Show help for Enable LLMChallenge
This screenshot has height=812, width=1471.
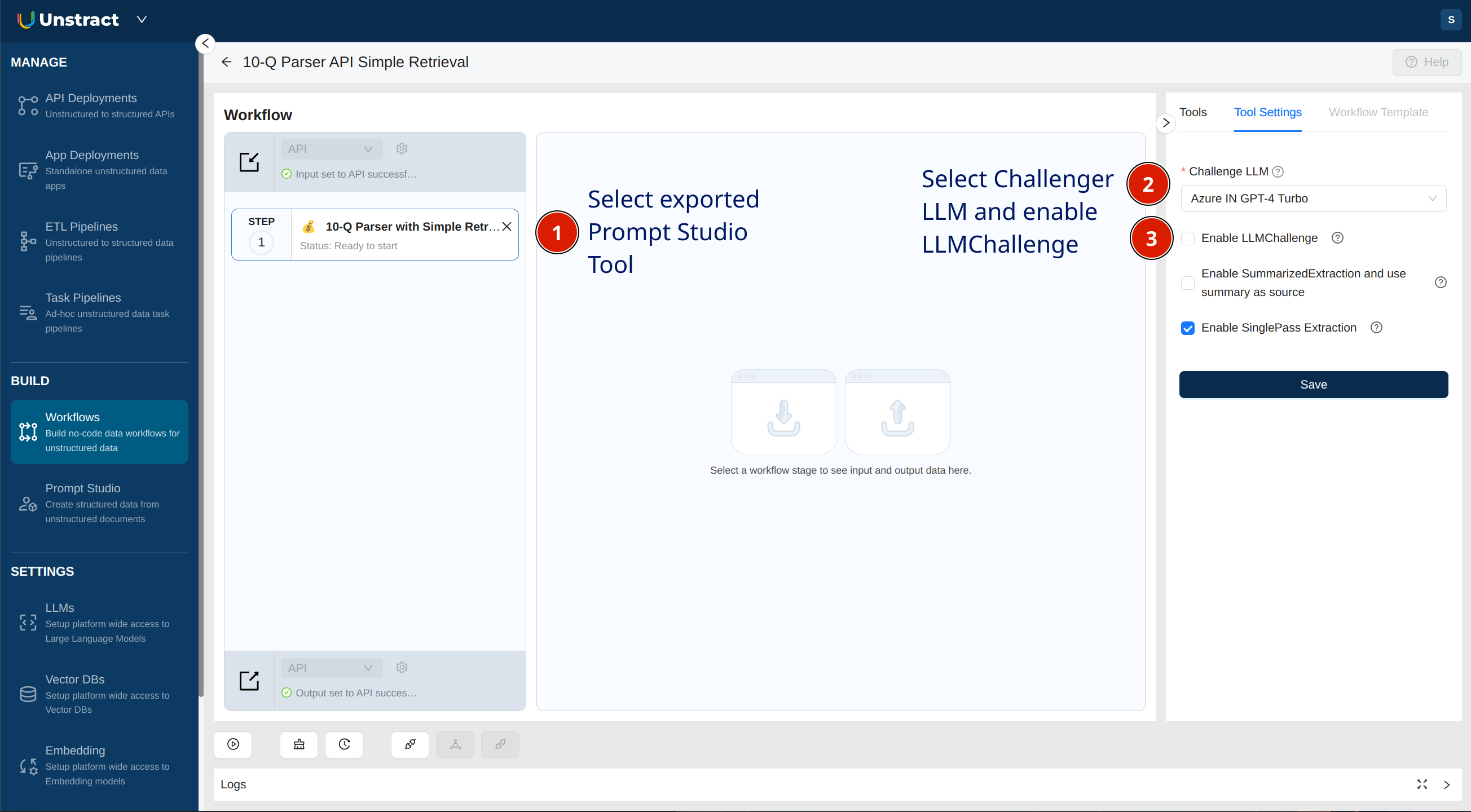click(1337, 238)
